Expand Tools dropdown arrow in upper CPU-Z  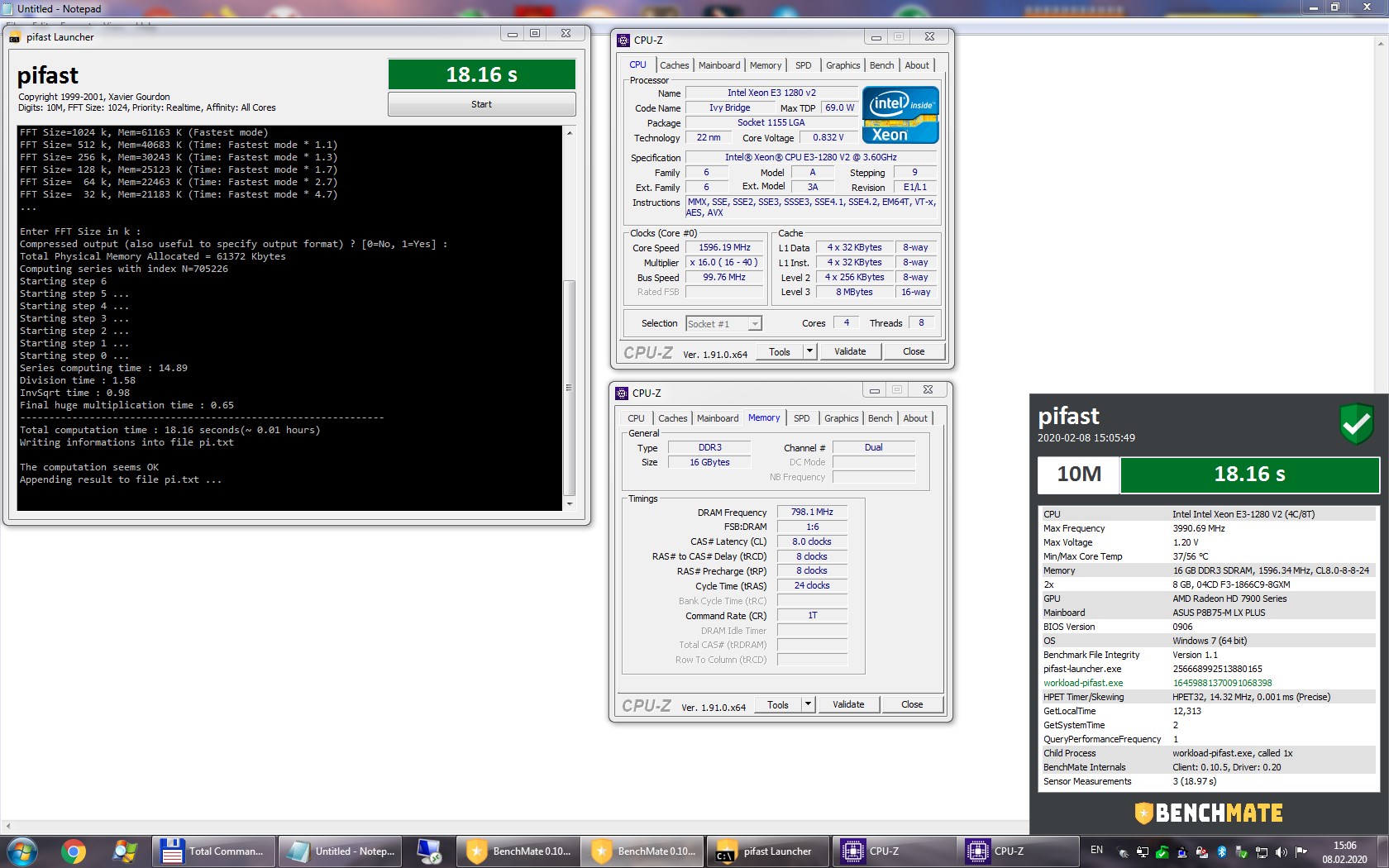[809, 351]
